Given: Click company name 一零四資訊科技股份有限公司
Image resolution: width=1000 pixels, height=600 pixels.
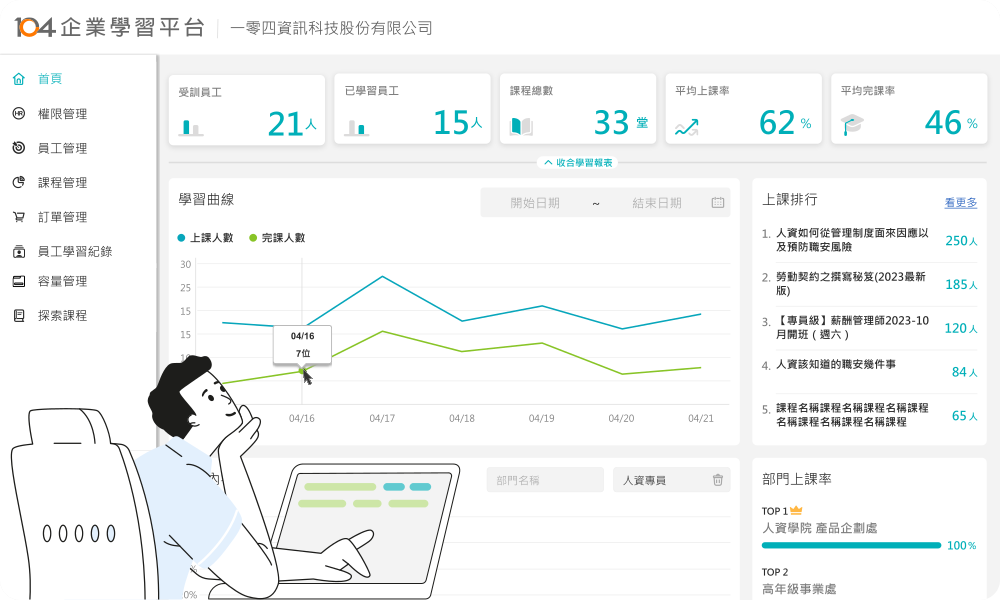Looking at the screenshot, I should 331,28.
